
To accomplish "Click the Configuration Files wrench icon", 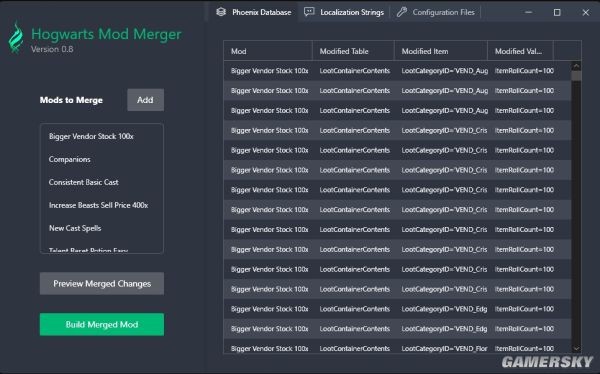I will point(401,12).
